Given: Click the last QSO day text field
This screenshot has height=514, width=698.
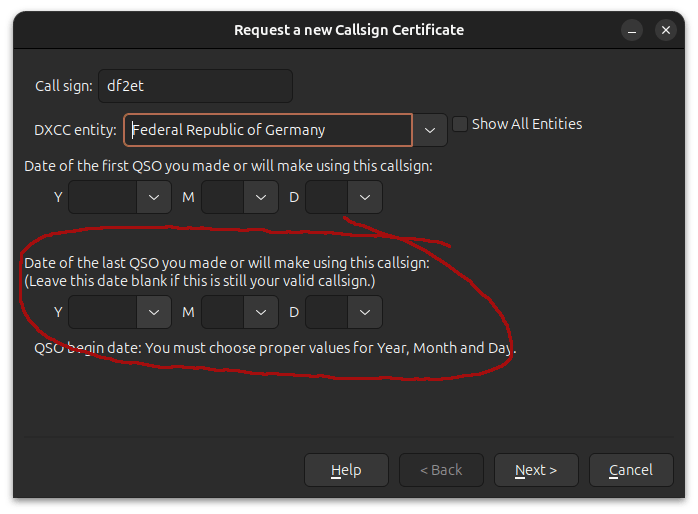Looking at the screenshot, I should pos(326,312).
